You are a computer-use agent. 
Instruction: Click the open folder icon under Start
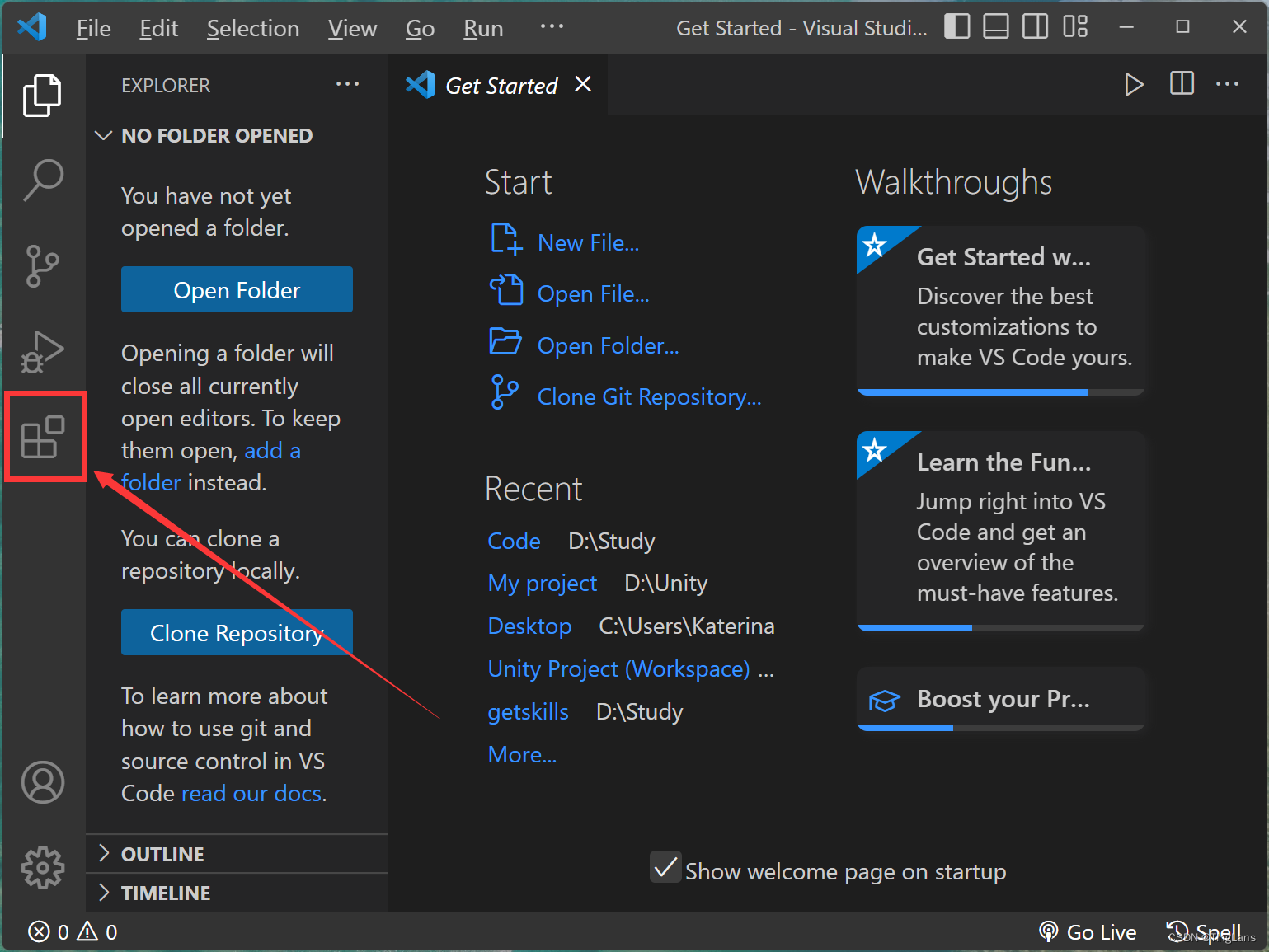point(505,340)
